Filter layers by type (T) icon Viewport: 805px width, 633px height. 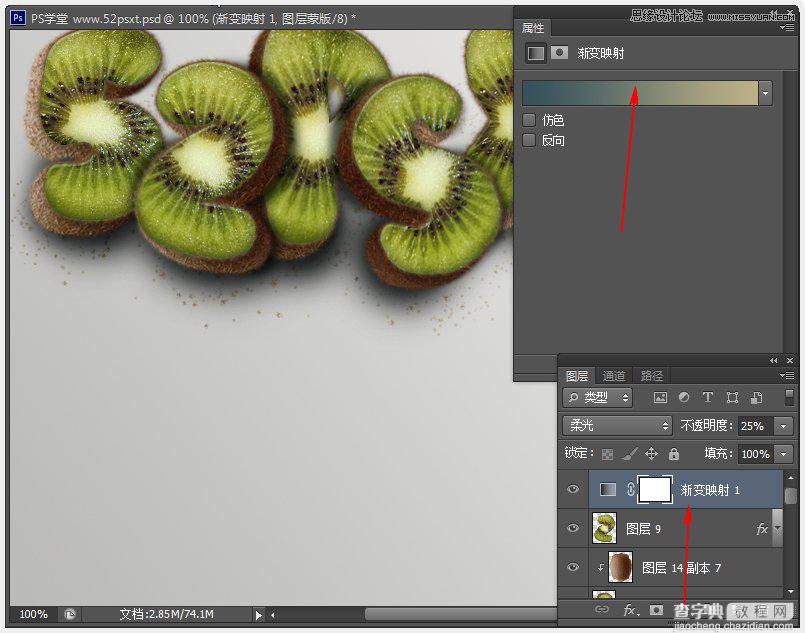coord(707,397)
